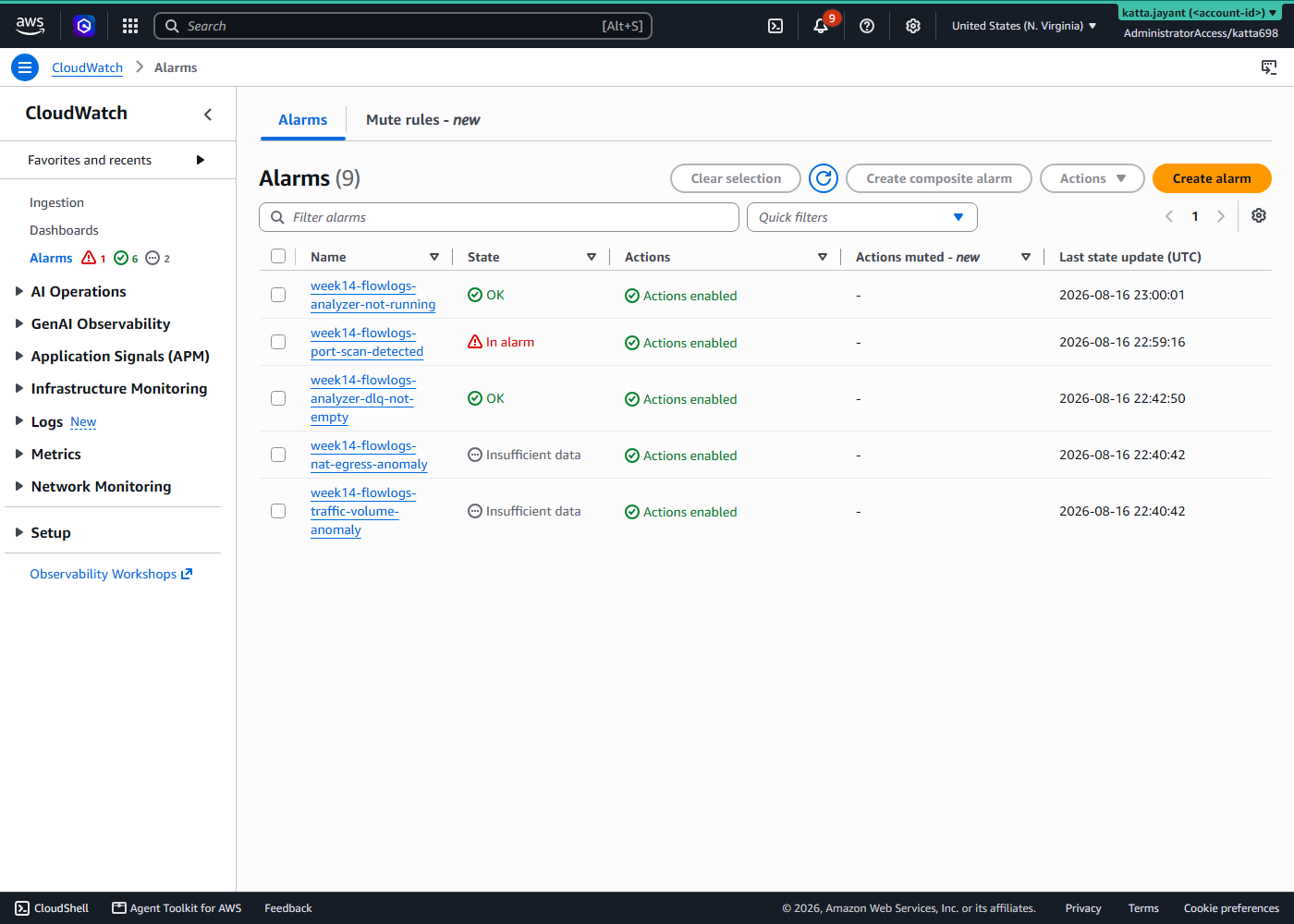Switch to the Mute rules tab

tap(423, 120)
